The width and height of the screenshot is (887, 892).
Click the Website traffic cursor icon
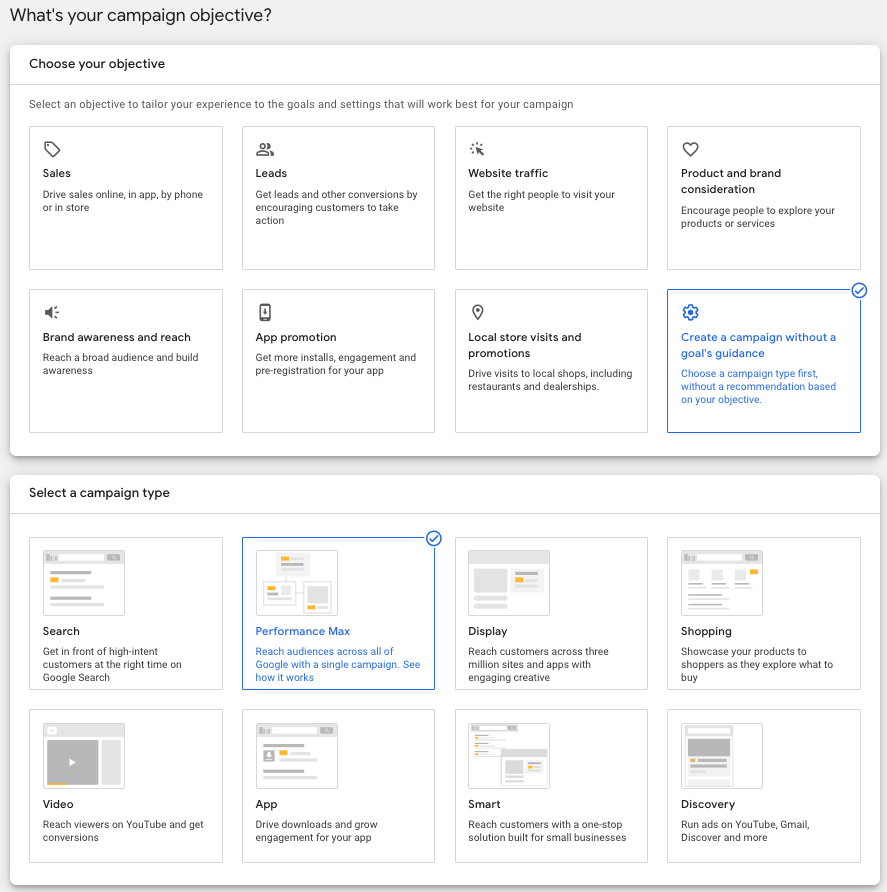click(477, 149)
